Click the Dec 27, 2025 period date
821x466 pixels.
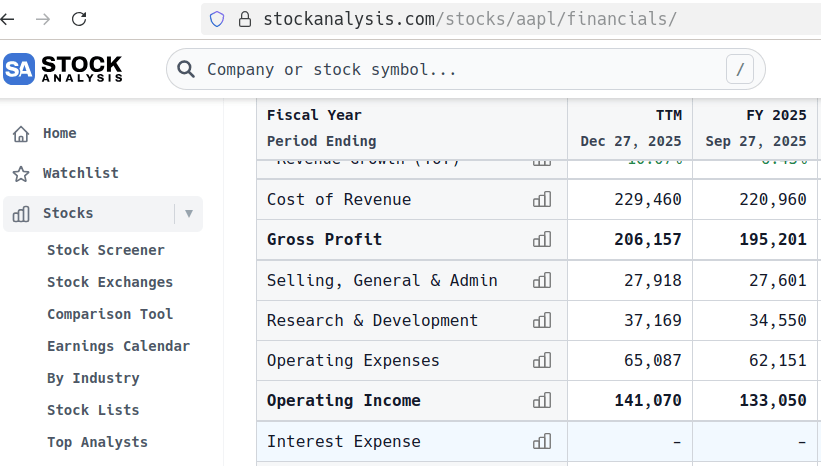click(631, 141)
